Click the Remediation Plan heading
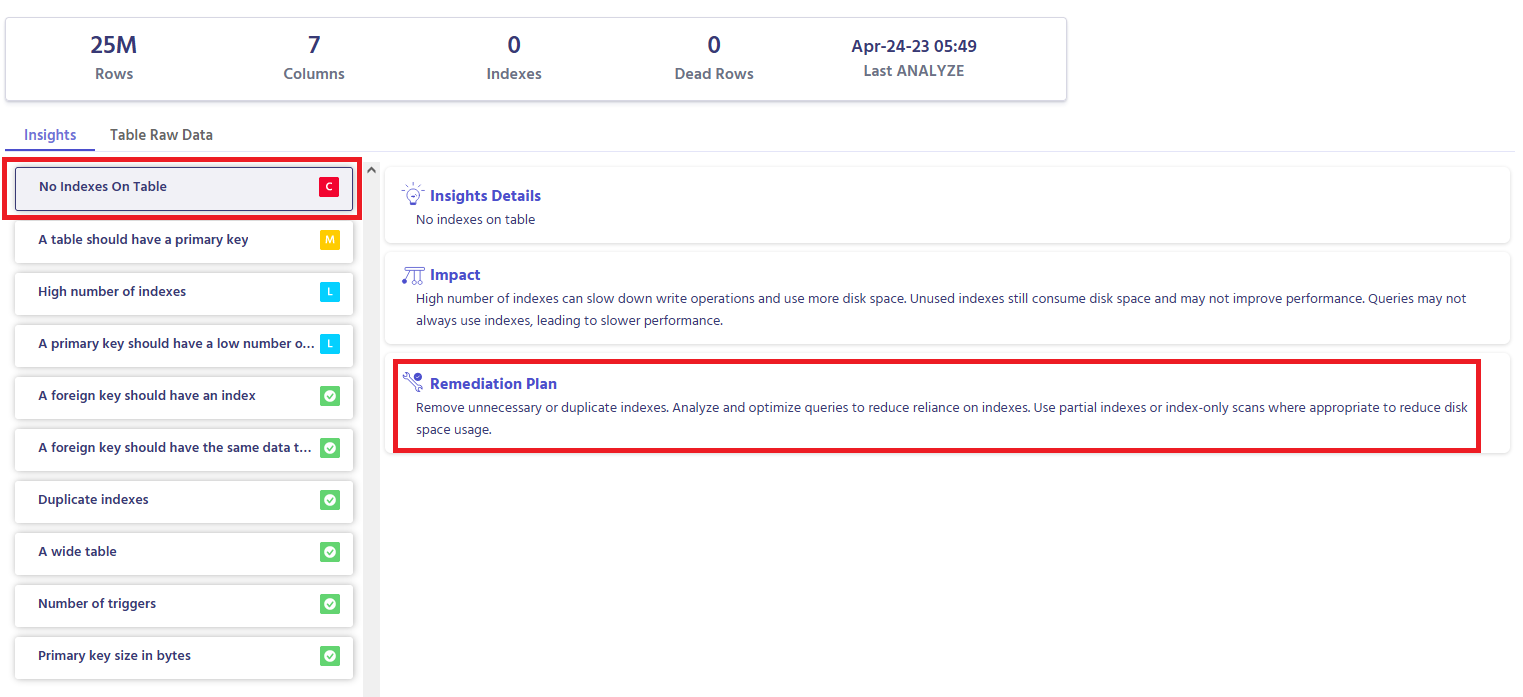This screenshot has height=697, width=1523. [493, 384]
